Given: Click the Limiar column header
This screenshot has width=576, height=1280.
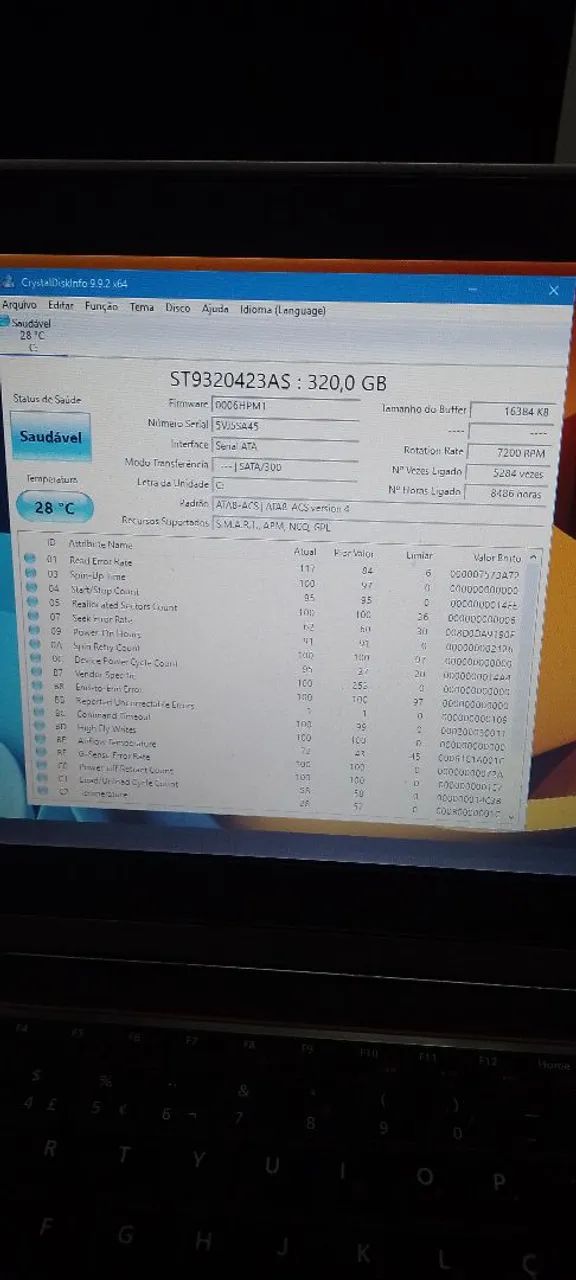Looking at the screenshot, I should [x=418, y=555].
